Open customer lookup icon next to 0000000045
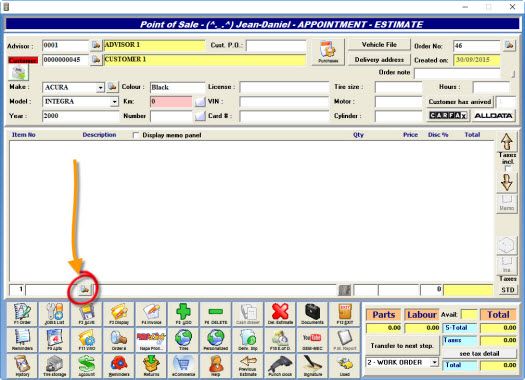525x380 pixels. (96, 60)
